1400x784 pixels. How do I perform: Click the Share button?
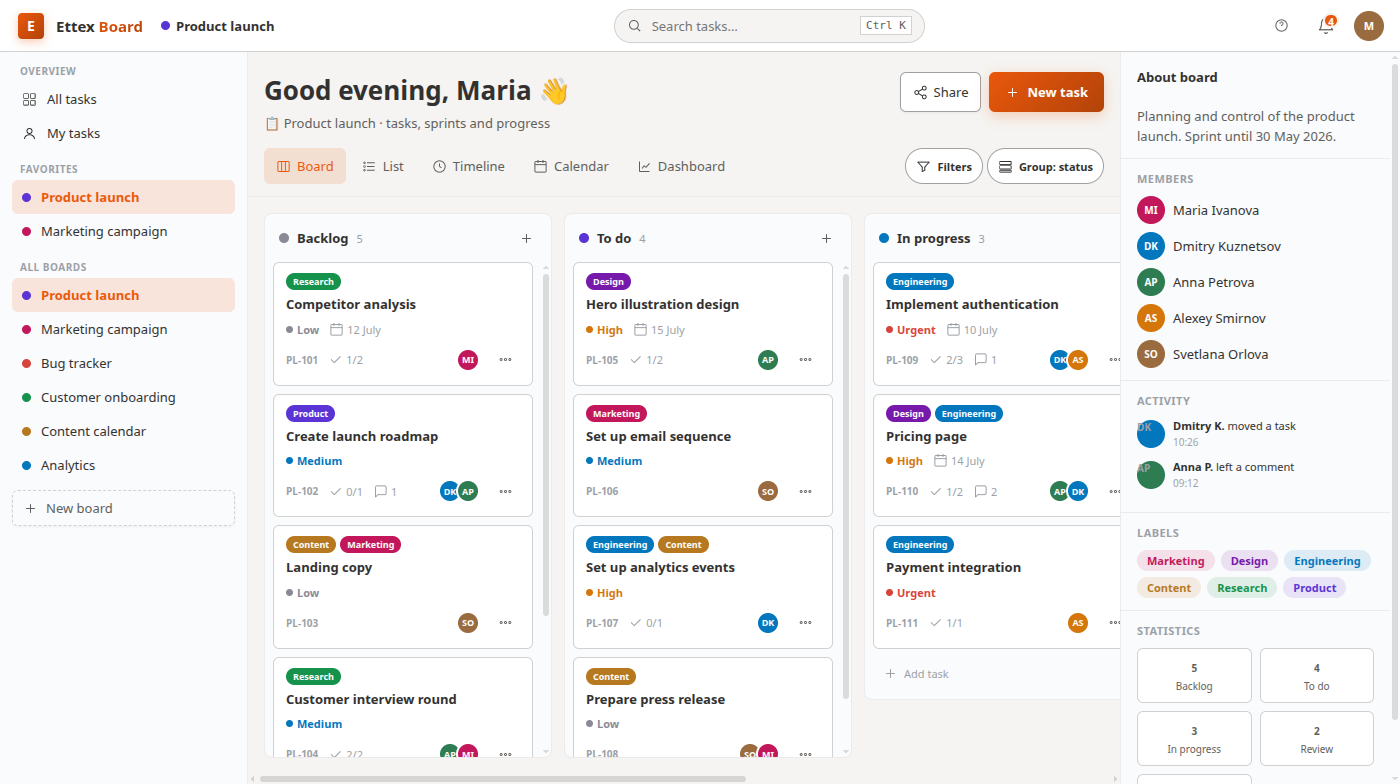(941, 92)
